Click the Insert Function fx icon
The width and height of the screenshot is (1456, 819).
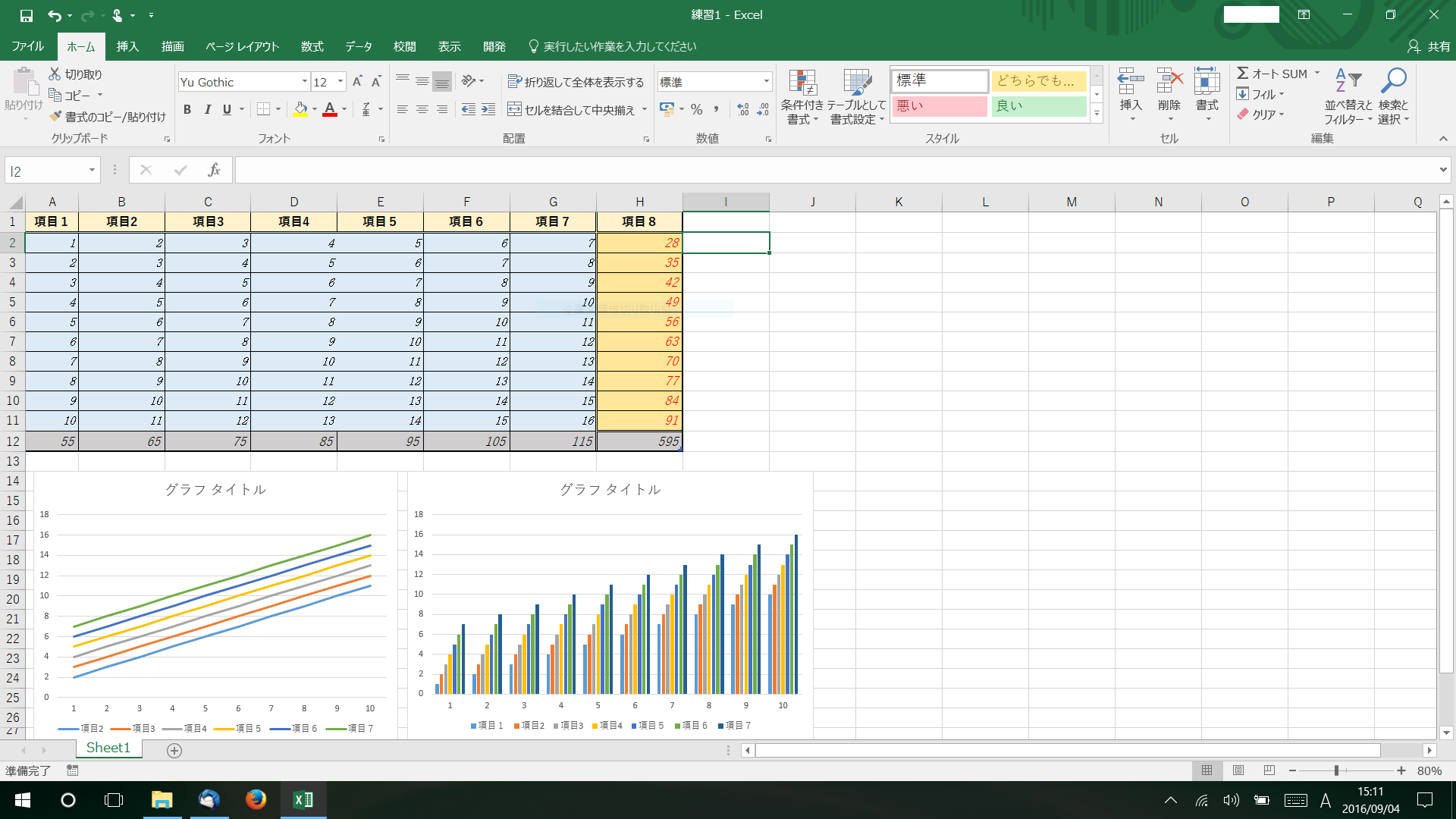tap(214, 171)
